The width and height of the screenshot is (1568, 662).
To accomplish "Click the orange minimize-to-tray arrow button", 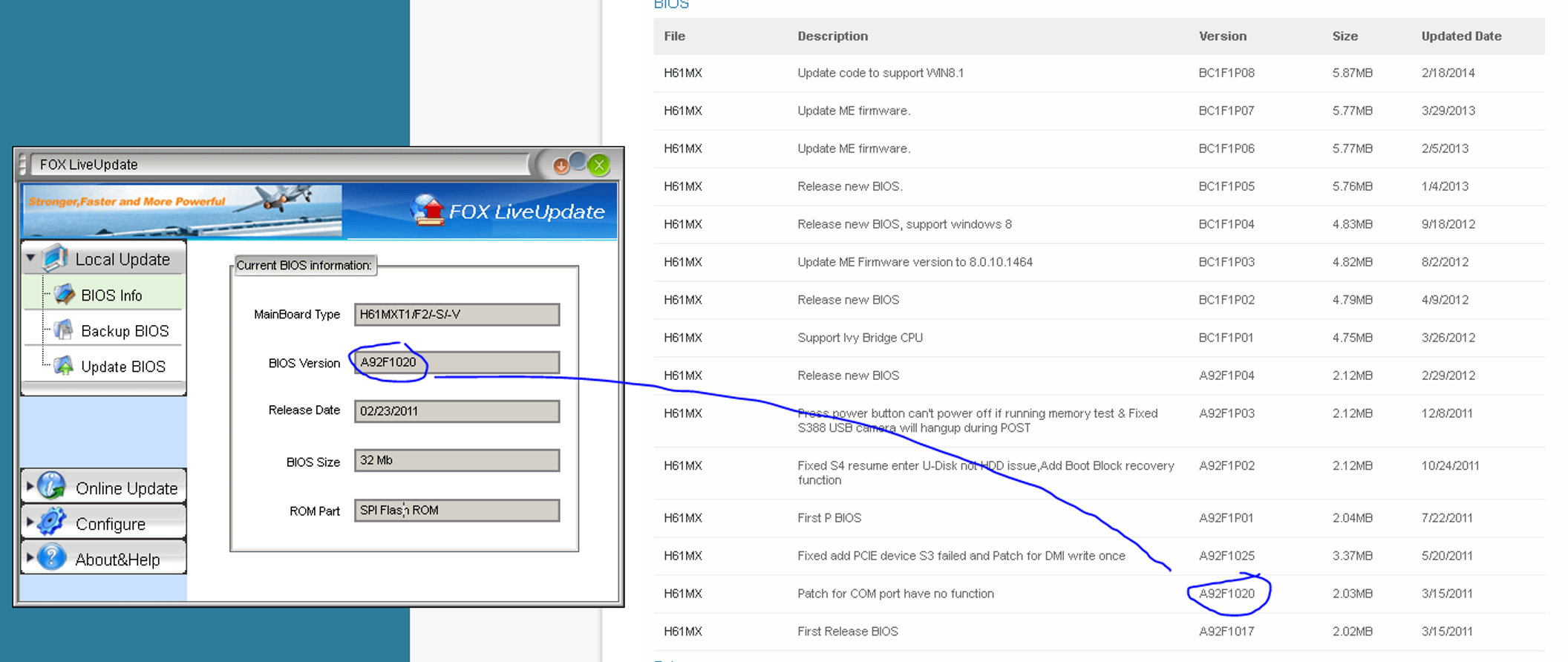I will pyautogui.click(x=561, y=165).
